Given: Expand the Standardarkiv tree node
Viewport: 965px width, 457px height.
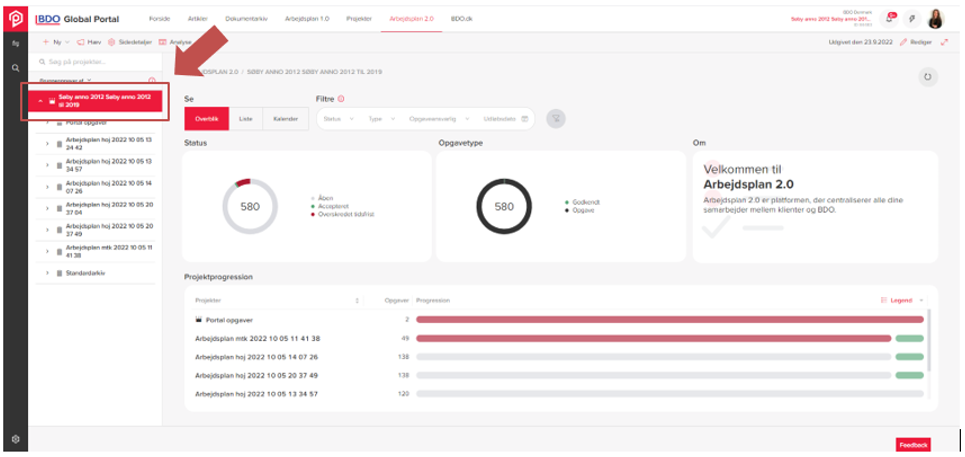Looking at the screenshot, I should 47,272.
